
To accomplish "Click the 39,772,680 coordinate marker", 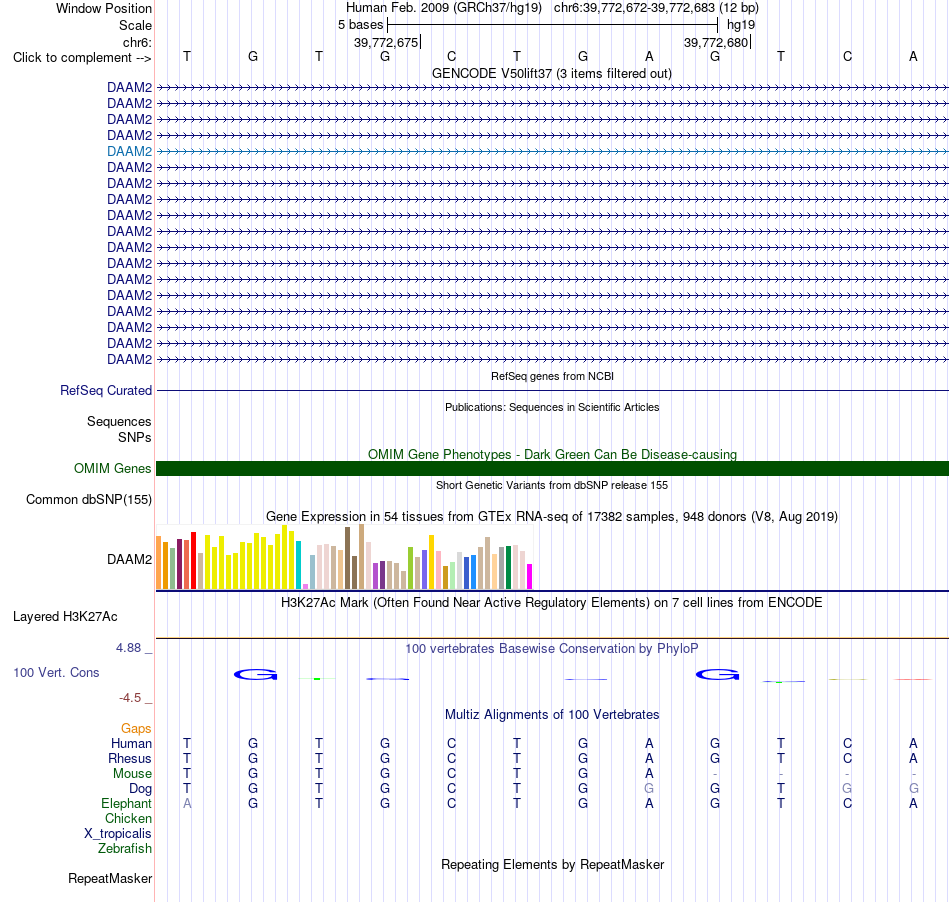I will tap(716, 42).
